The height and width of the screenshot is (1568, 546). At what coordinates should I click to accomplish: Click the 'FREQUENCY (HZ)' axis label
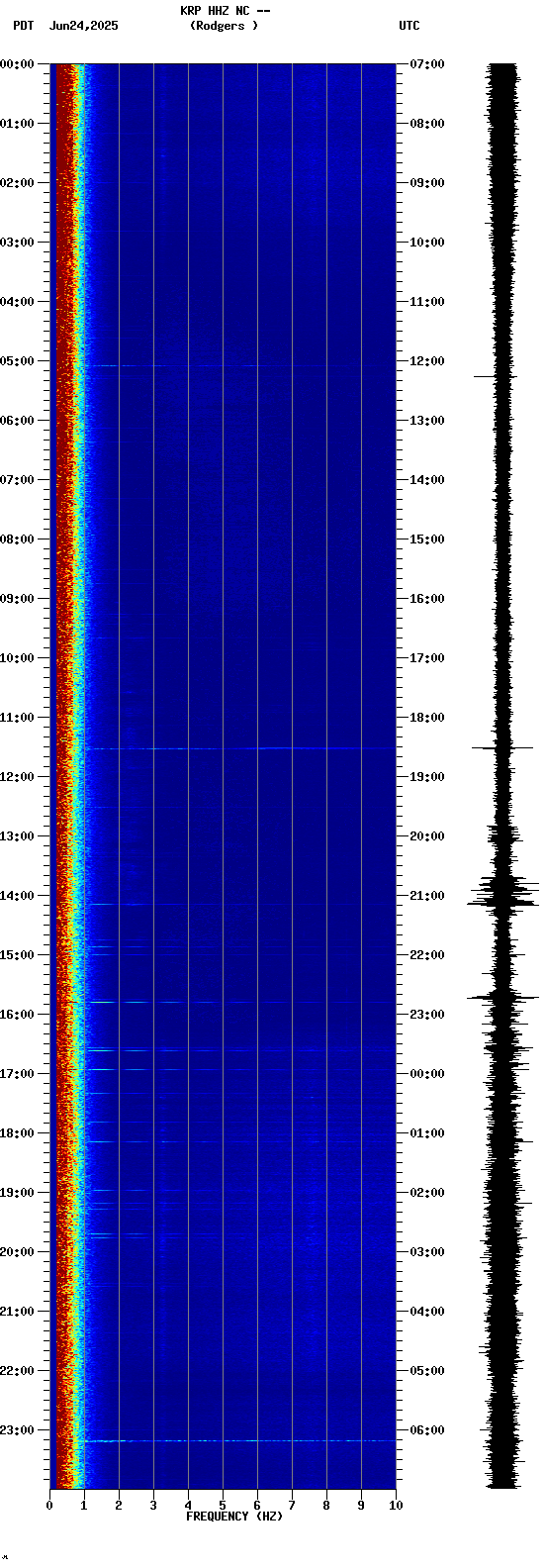[234, 1517]
